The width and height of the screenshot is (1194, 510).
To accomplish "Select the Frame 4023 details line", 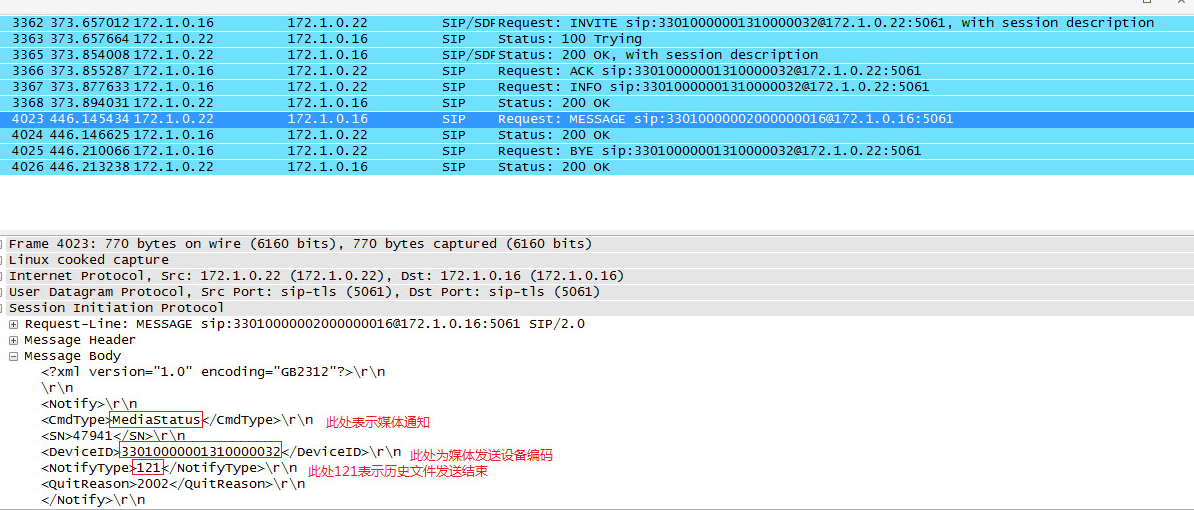I will pos(300,244).
